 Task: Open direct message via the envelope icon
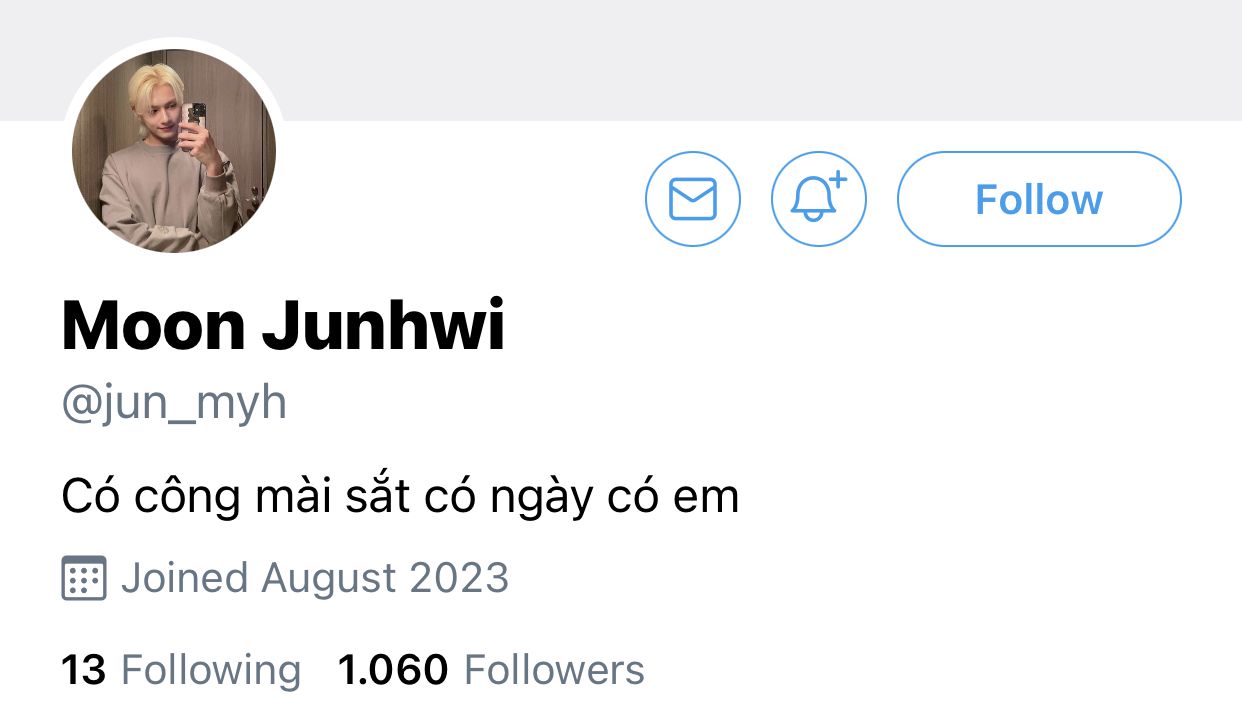pos(693,199)
